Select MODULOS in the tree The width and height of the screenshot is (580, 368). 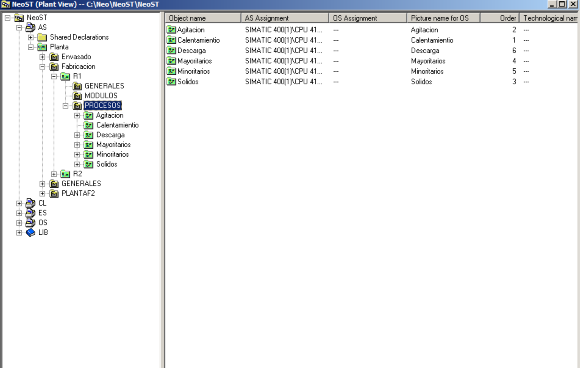tap(101, 96)
